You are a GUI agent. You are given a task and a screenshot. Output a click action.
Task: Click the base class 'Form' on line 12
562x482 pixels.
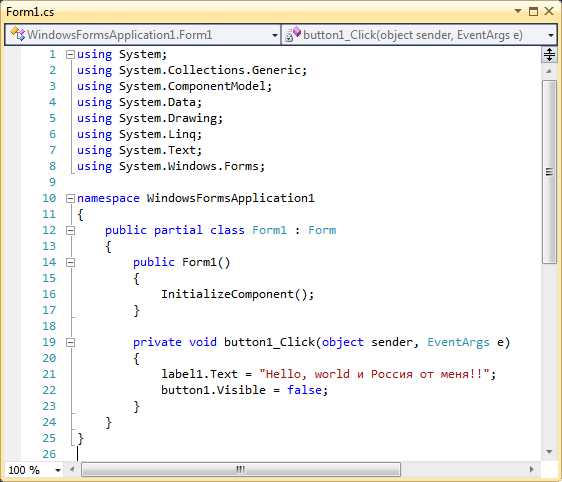point(322,230)
